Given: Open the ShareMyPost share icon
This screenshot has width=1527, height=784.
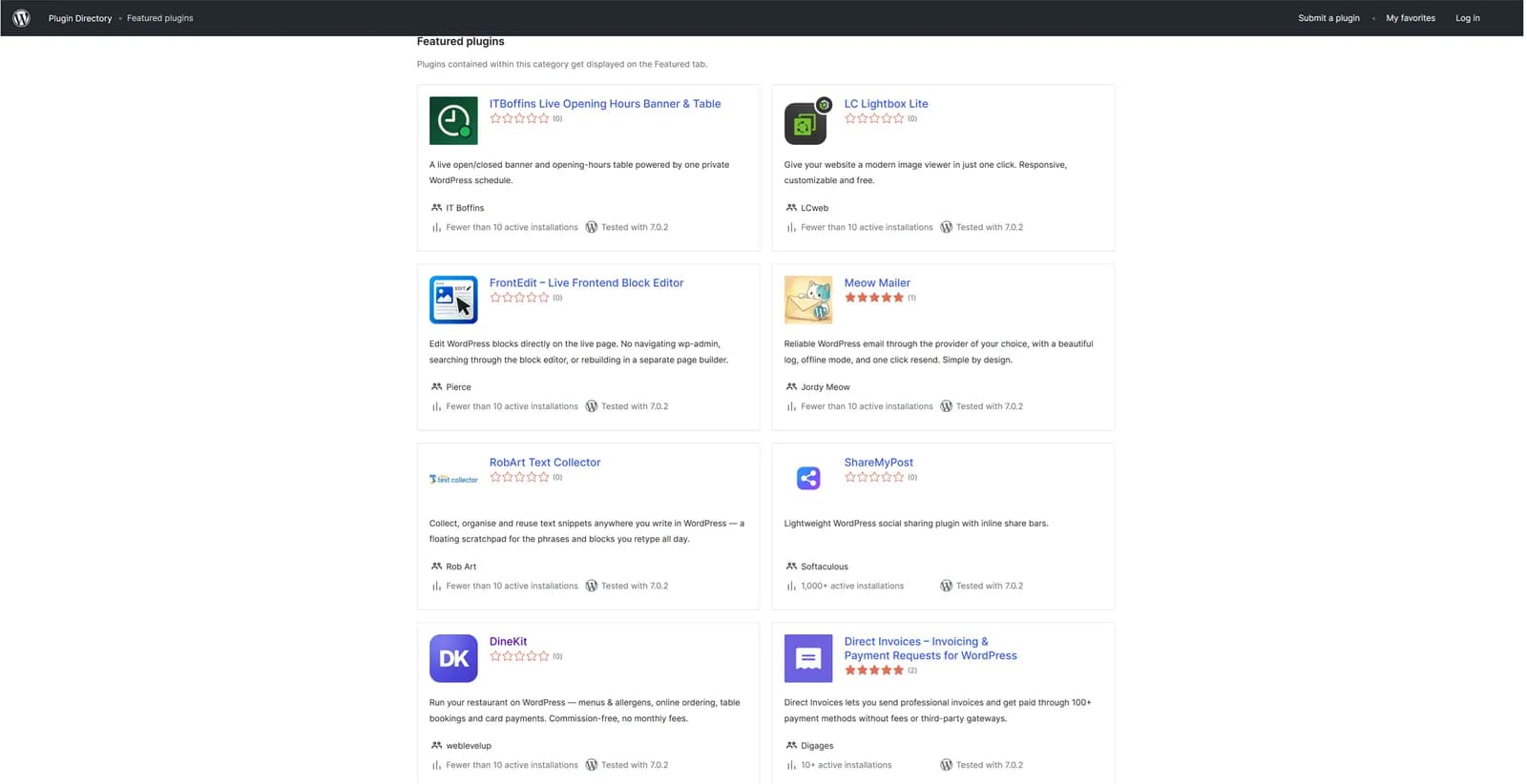Looking at the screenshot, I should 808,479.
